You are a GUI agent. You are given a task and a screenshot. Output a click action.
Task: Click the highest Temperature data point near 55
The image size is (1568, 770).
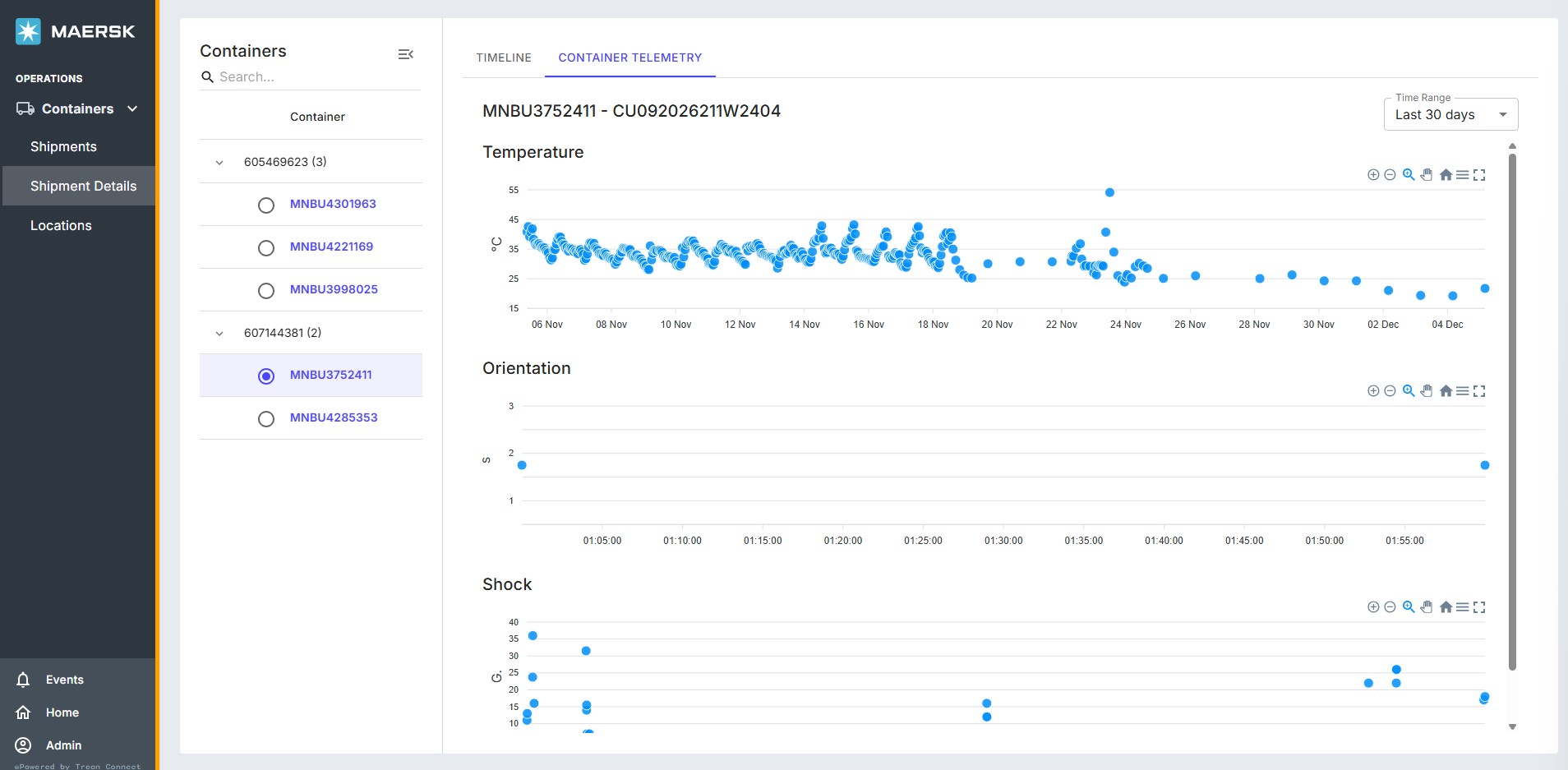point(1109,192)
